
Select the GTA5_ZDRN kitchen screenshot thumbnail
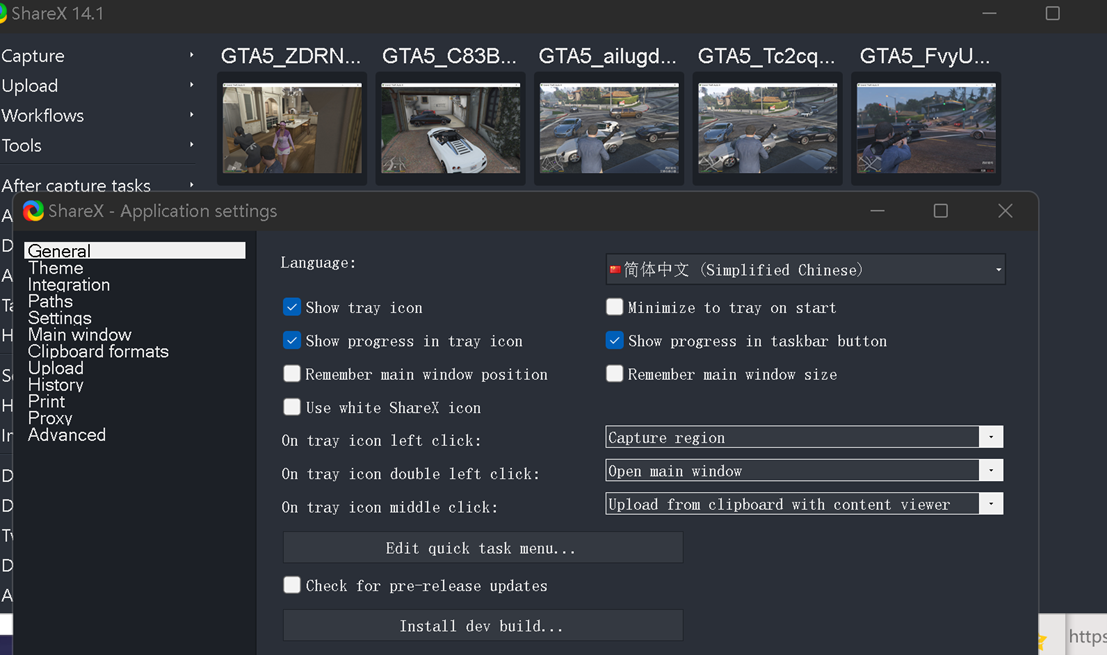(x=292, y=128)
